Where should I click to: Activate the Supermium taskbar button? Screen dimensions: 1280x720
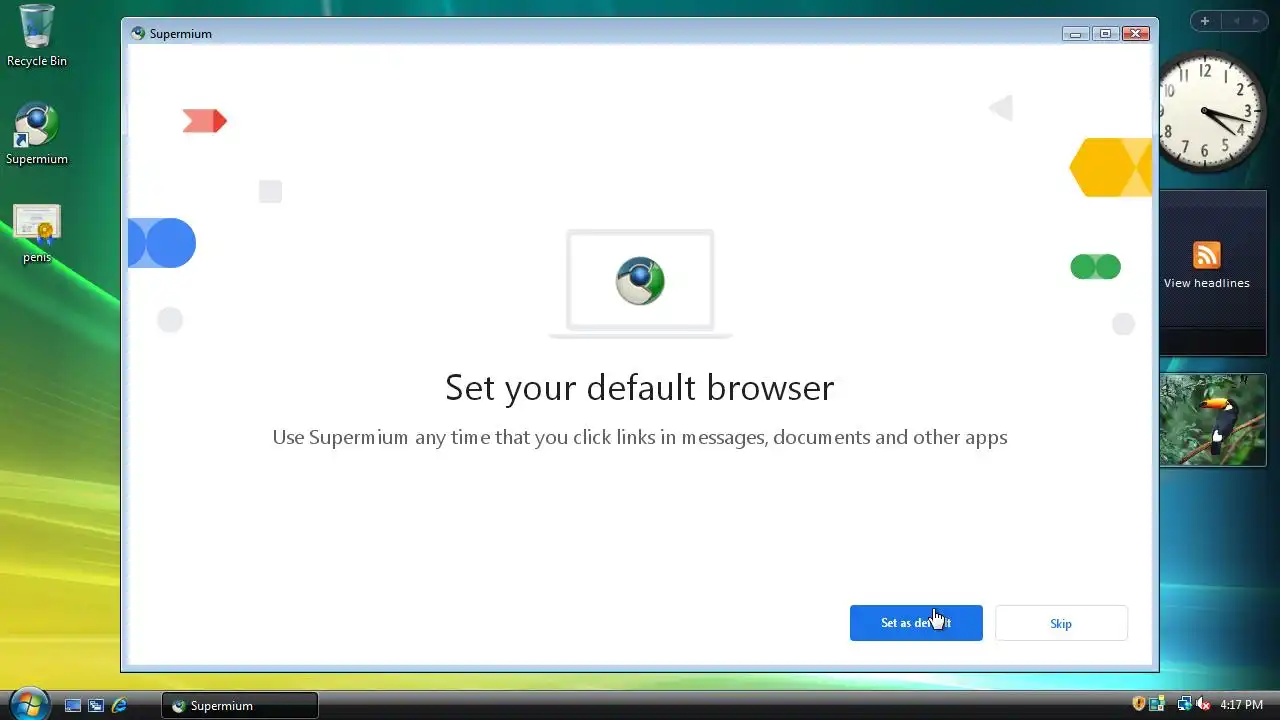[240, 705]
